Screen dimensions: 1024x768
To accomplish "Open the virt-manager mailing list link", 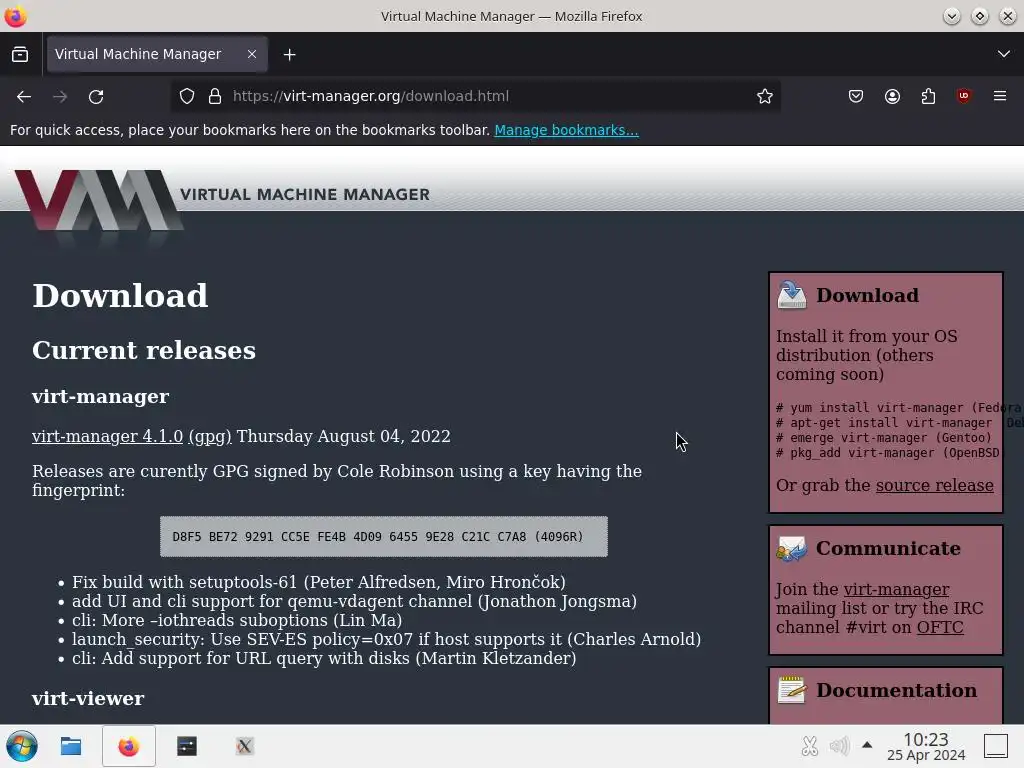I will (896, 589).
